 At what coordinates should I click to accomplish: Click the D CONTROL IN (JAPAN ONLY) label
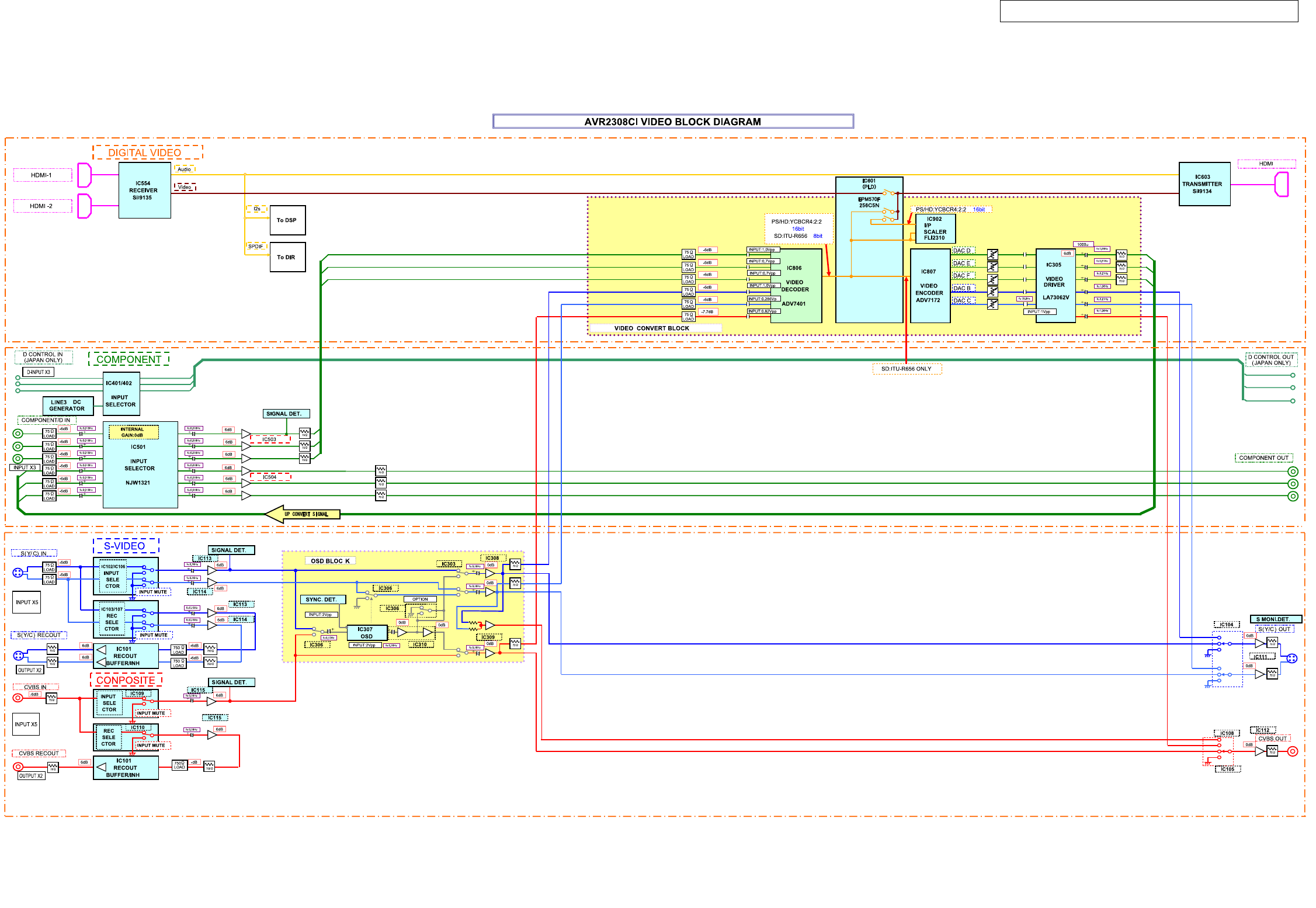(x=44, y=357)
